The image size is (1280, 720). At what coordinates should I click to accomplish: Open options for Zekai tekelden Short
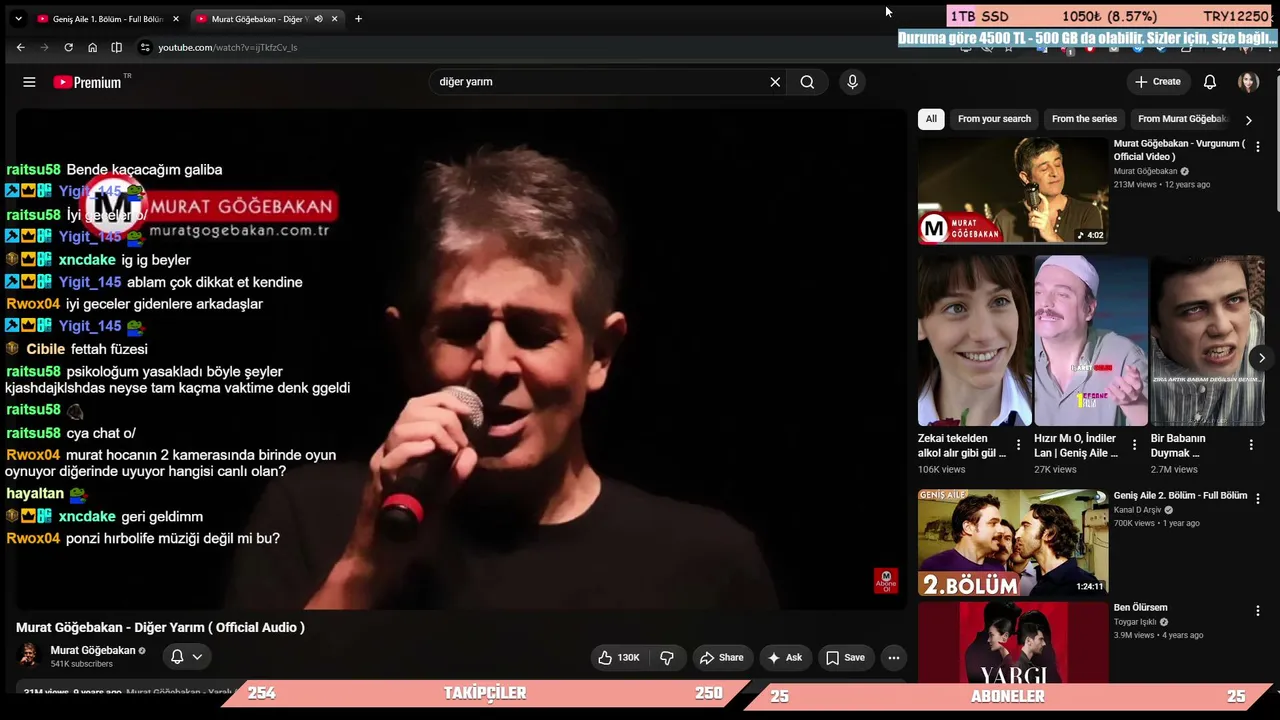(1019, 445)
